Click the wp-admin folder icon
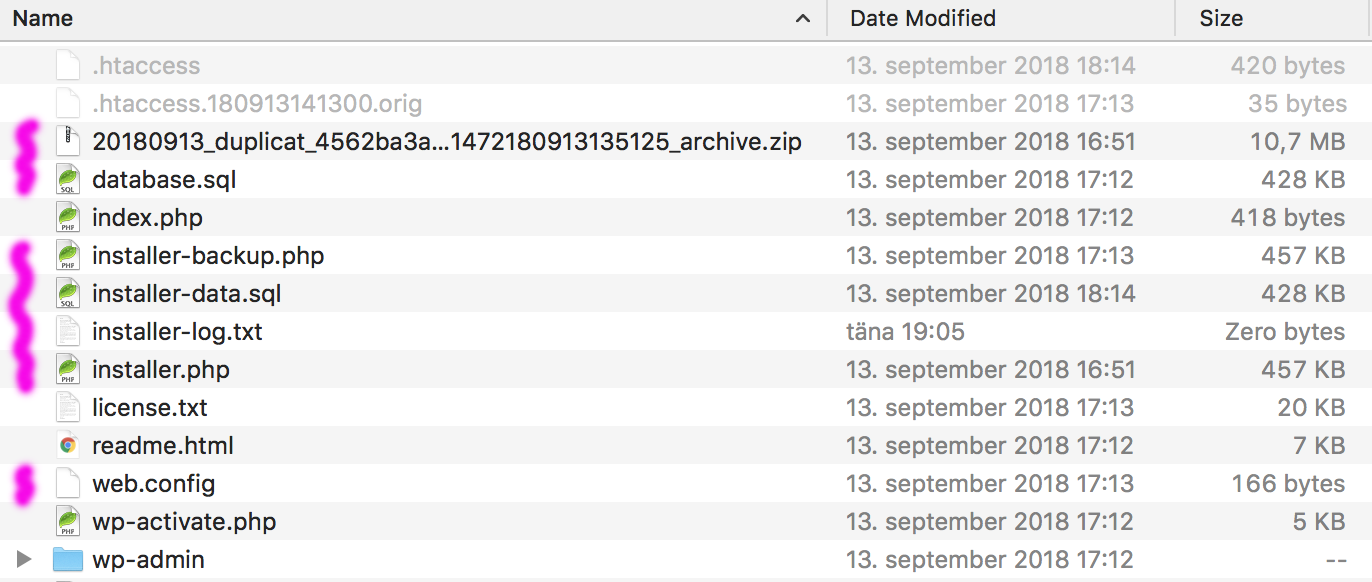The image size is (1372, 582). tap(67, 560)
